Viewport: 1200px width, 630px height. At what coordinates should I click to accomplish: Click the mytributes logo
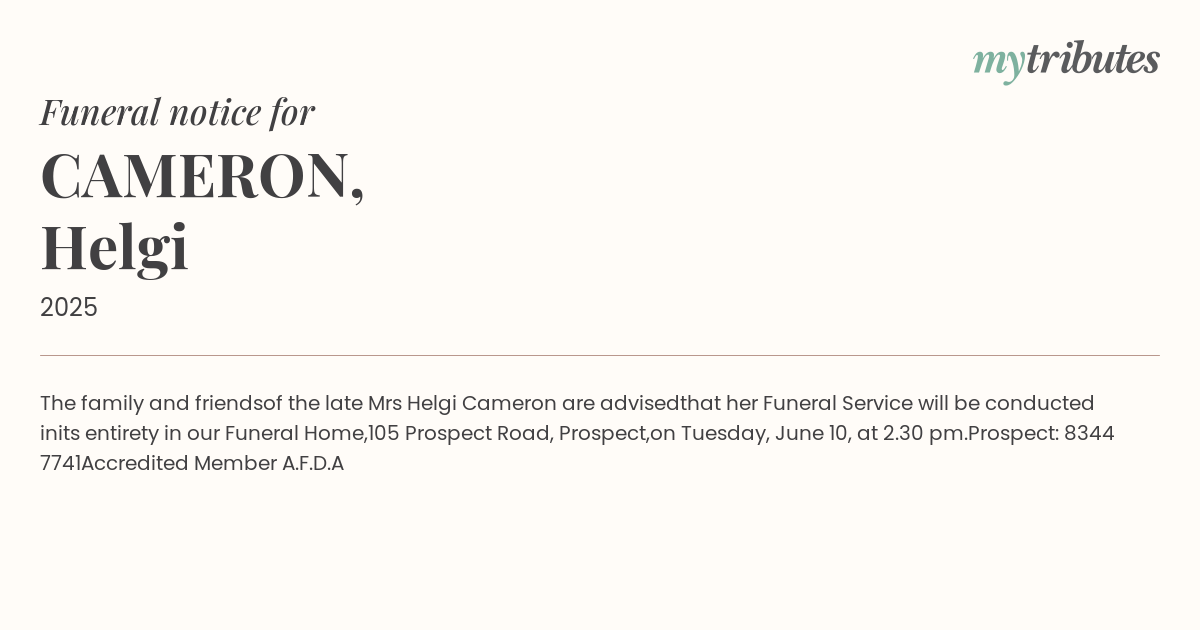tap(1066, 62)
